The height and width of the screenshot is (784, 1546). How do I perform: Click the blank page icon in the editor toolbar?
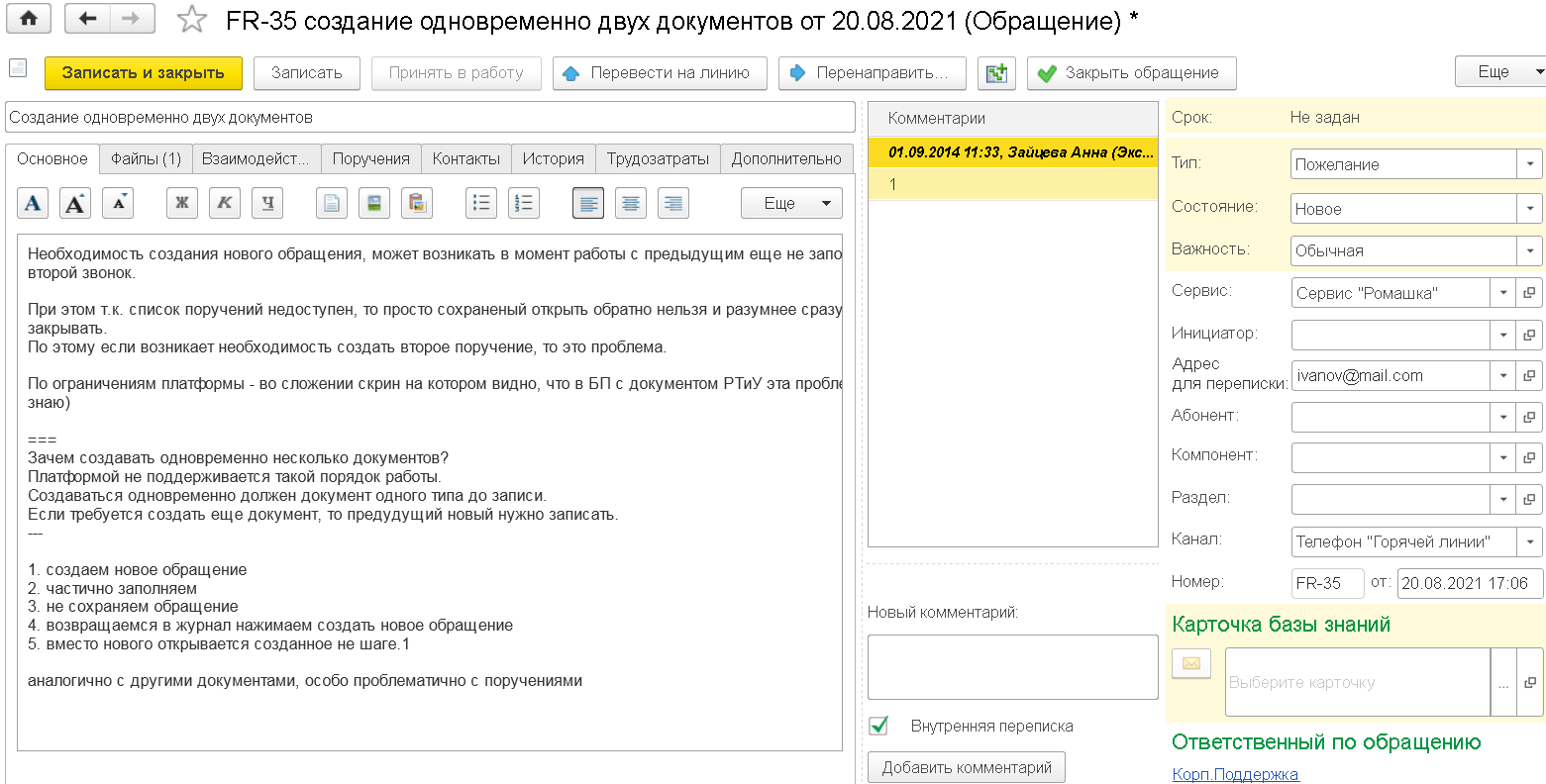(x=332, y=203)
